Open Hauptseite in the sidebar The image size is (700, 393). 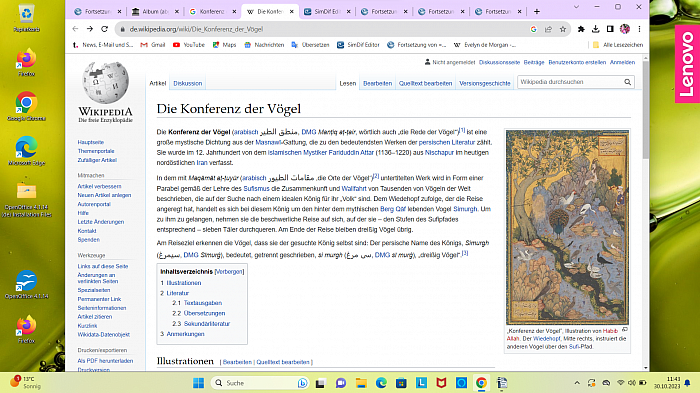tap(91, 142)
